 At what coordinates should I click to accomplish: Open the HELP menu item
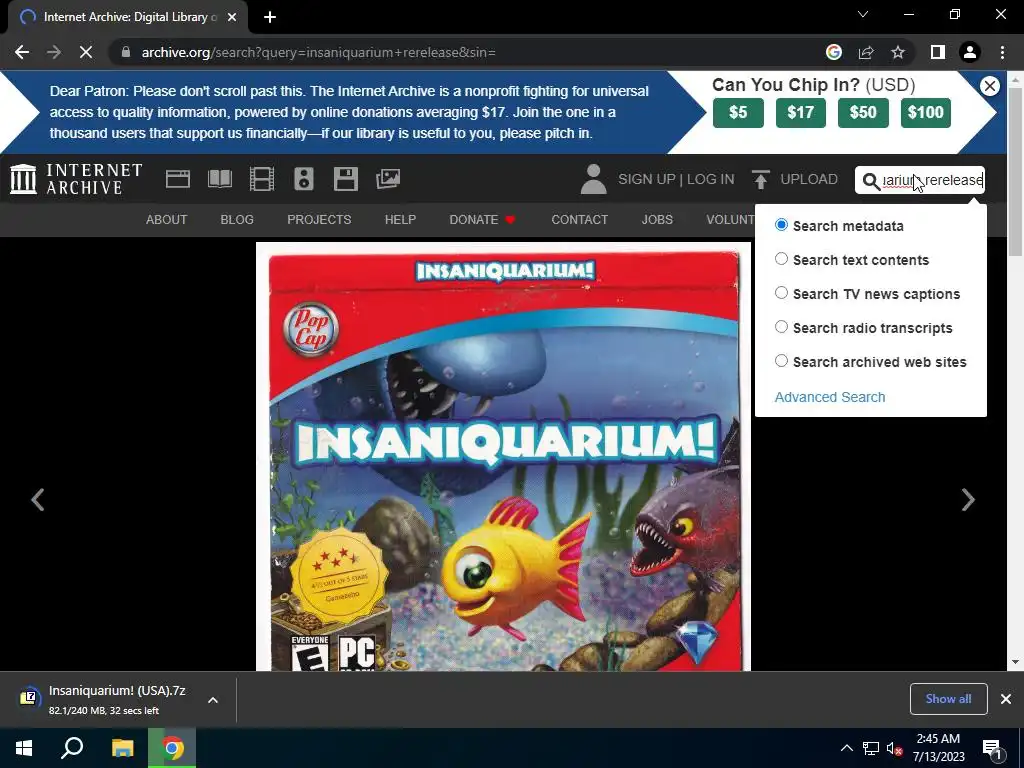[x=400, y=219]
